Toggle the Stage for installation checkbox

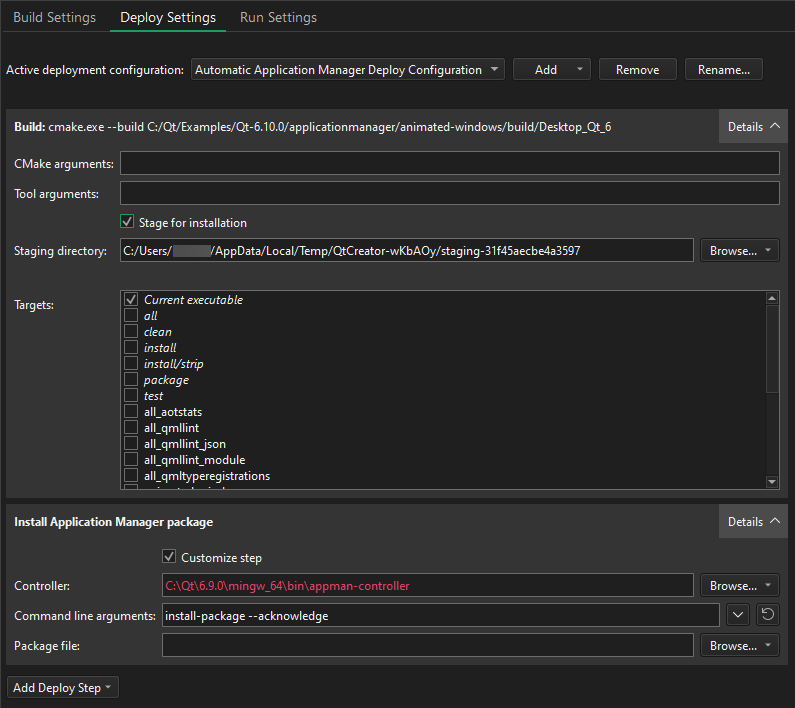tap(127, 222)
